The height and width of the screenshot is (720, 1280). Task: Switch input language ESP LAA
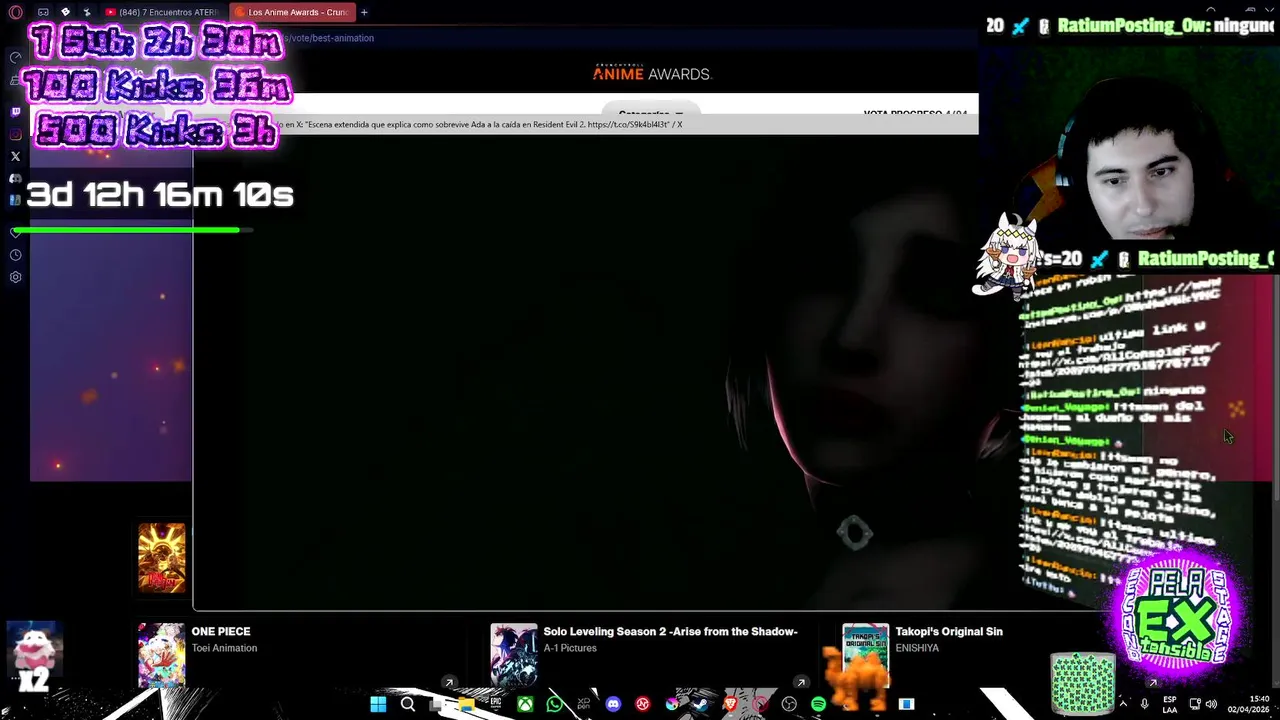pyautogui.click(x=1169, y=704)
